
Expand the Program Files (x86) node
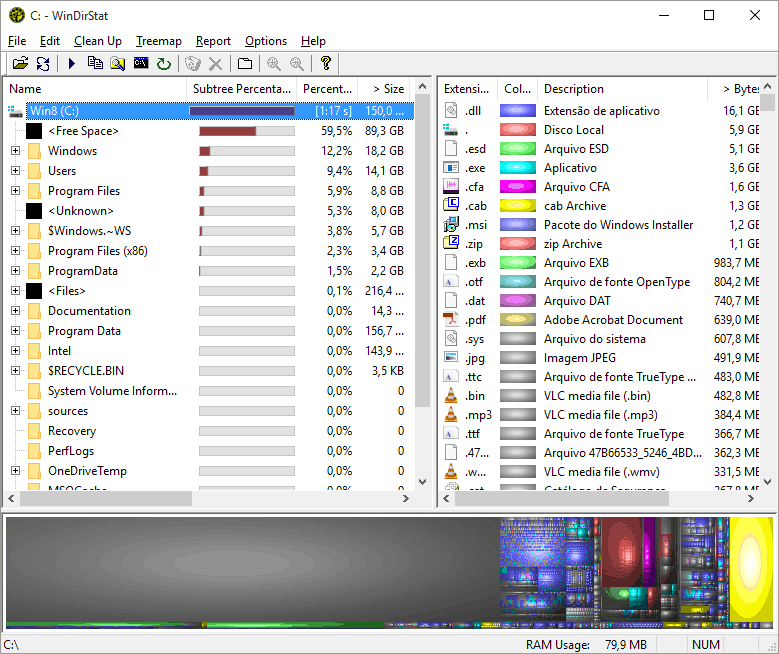click(15, 250)
